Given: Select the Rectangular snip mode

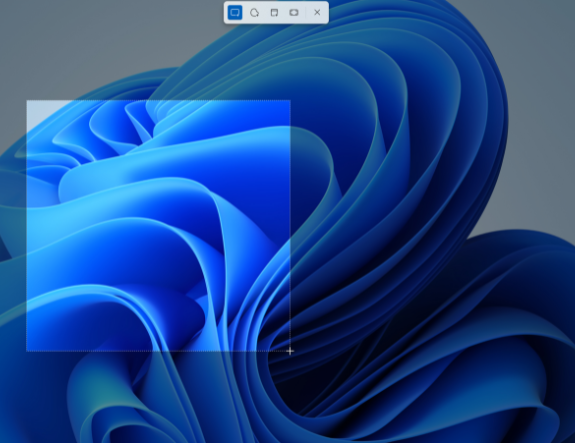Looking at the screenshot, I should click(x=235, y=12).
